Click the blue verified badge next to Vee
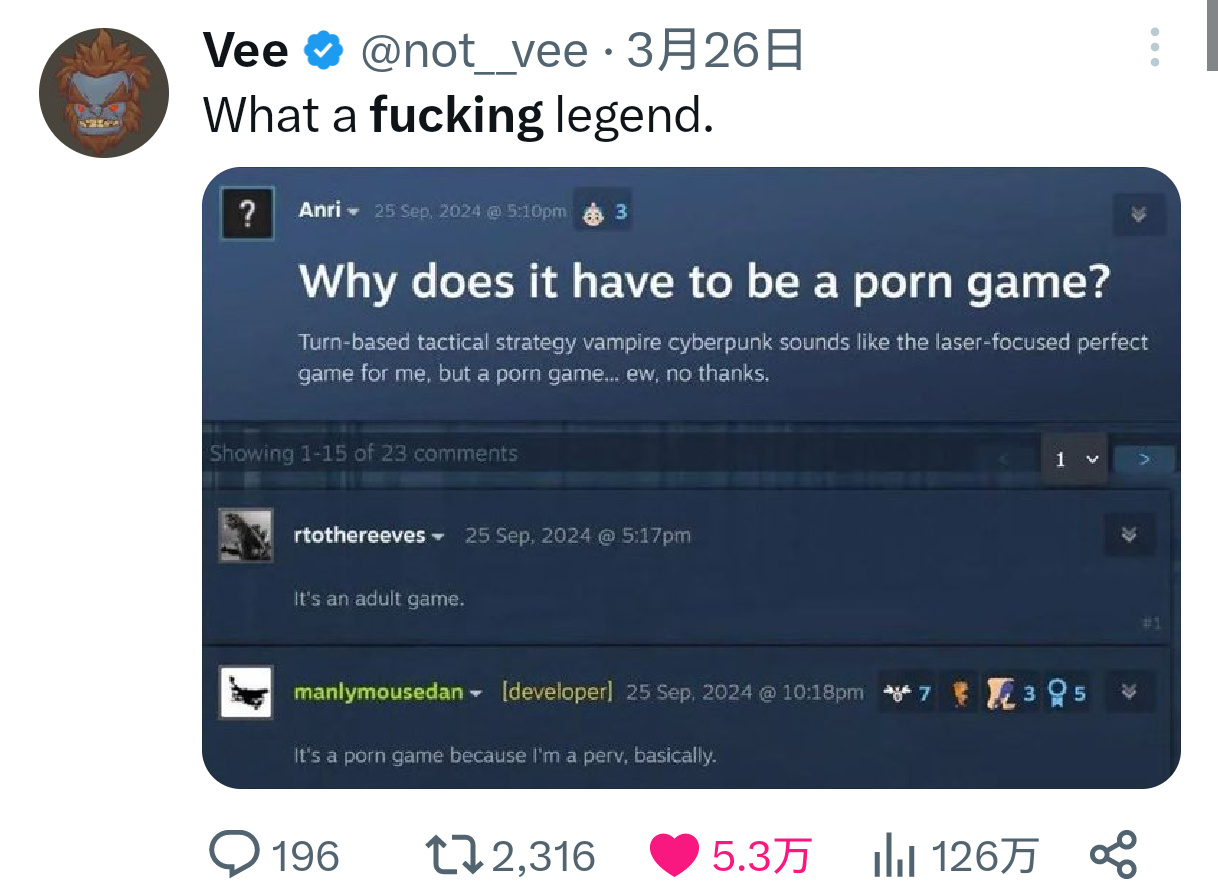This screenshot has width=1218, height=892. [323, 50]
